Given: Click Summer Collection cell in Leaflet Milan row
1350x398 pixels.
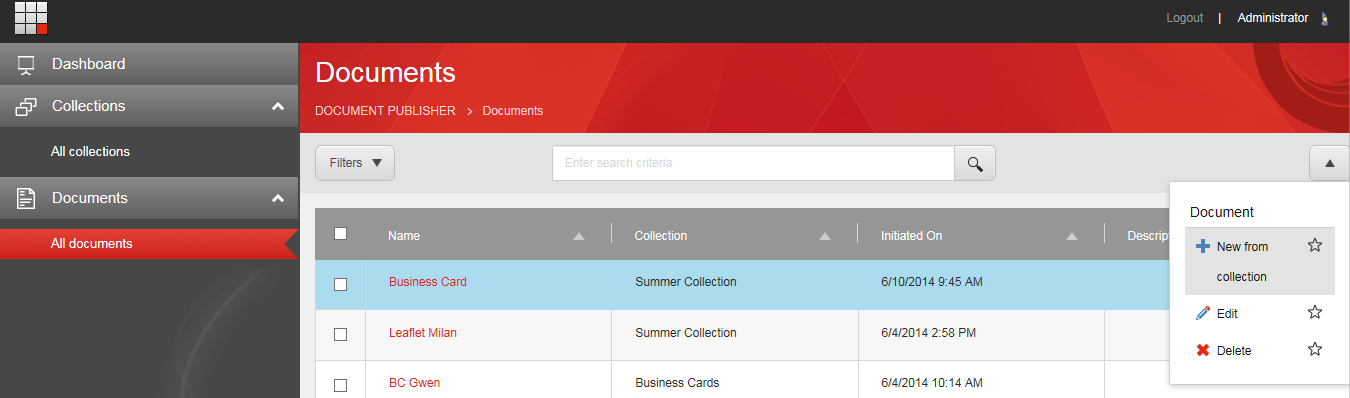Looking at the screenshot, I should click(686, 333).
